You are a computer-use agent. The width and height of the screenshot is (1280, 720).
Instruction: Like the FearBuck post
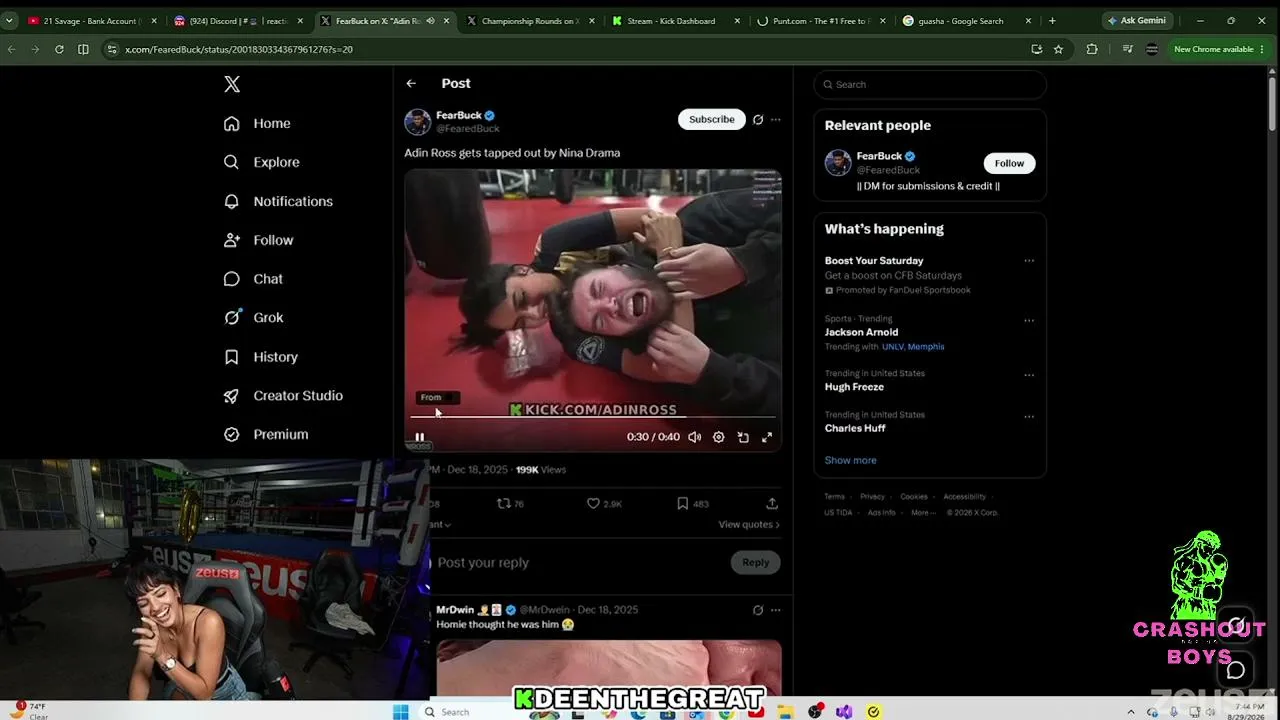click(x=604, y=504)
